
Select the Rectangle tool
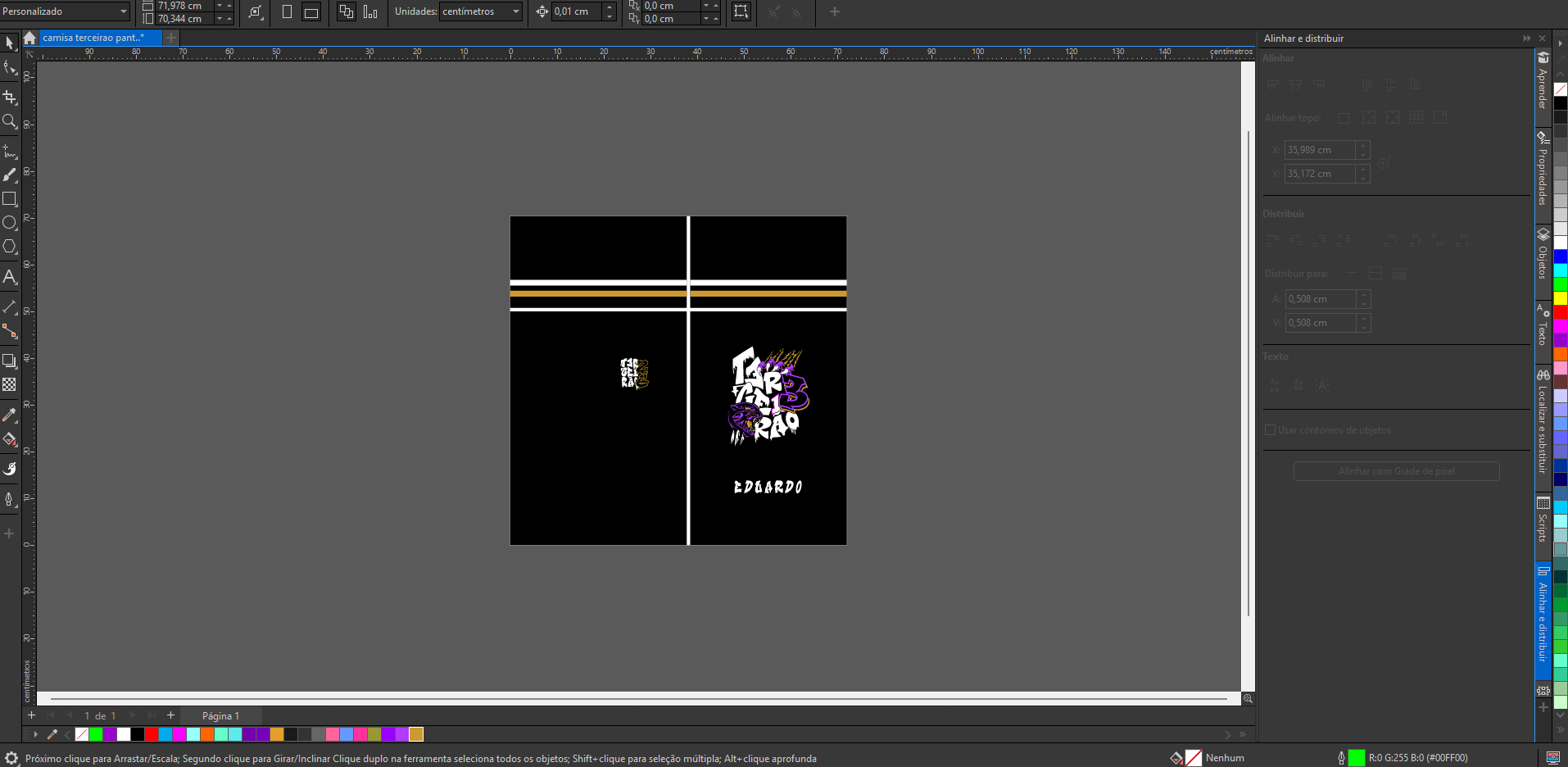(10, 199)
